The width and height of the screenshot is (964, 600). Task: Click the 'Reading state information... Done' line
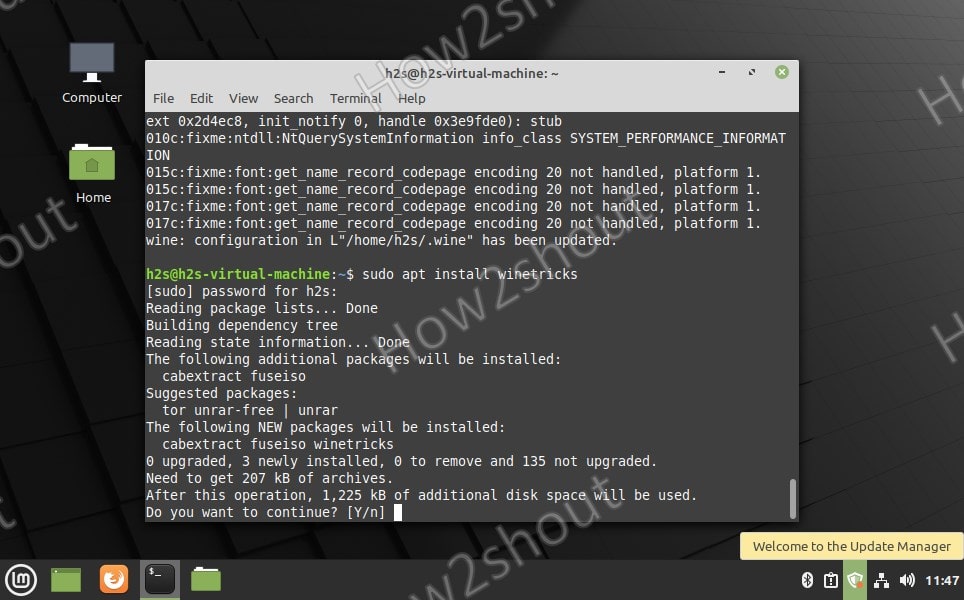click(277, 342)
